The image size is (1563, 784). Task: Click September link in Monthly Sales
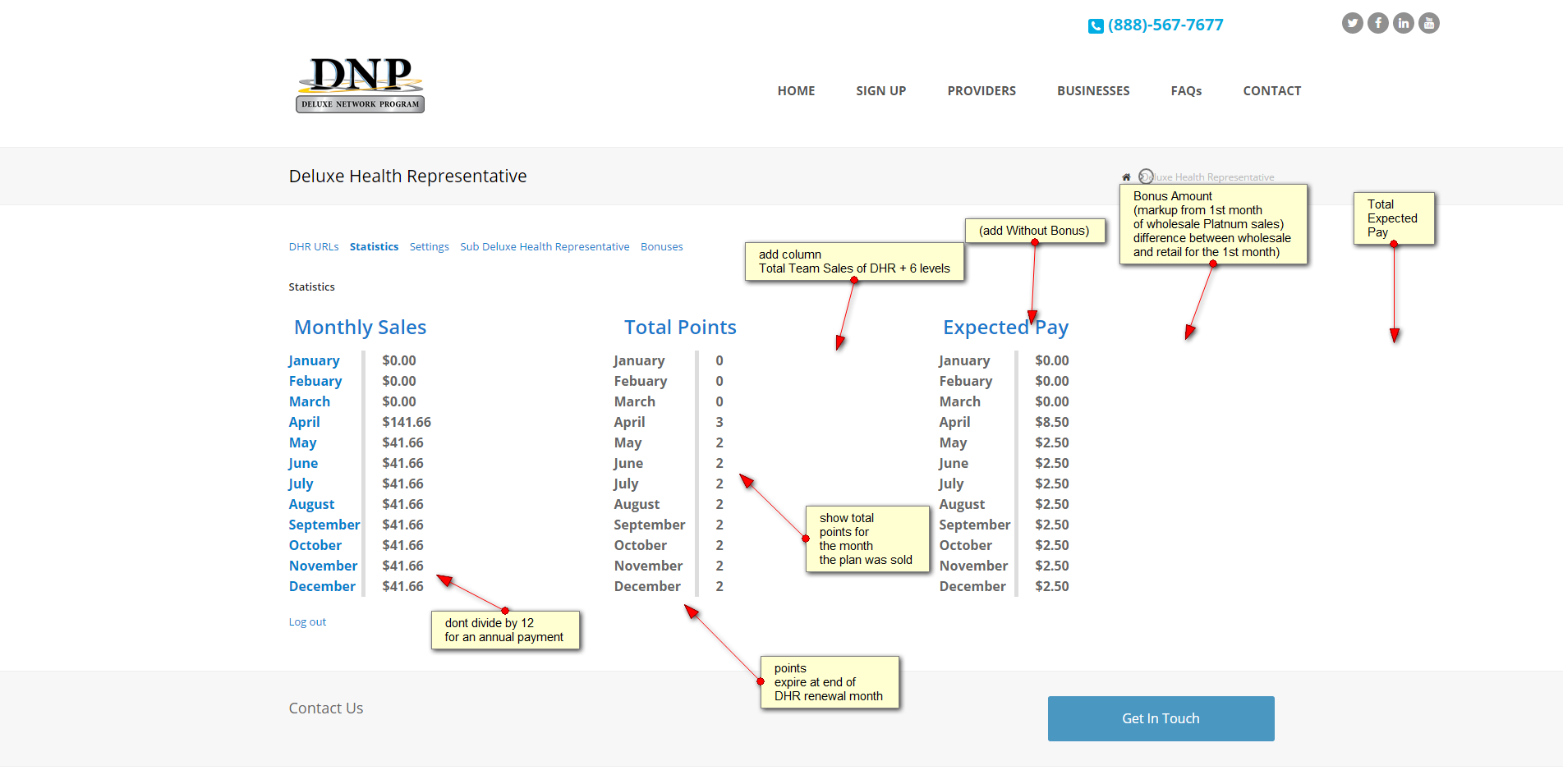pos(324,525)
